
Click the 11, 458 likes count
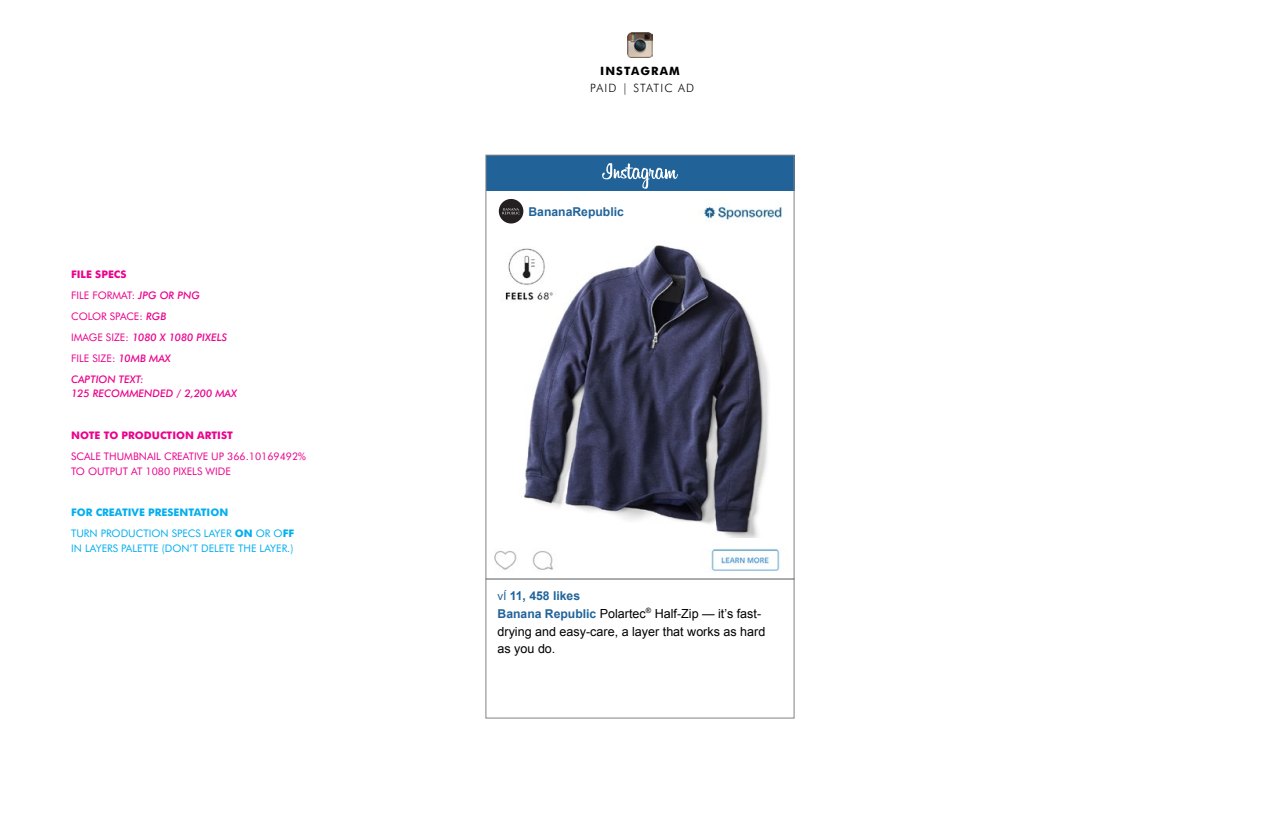545,596
